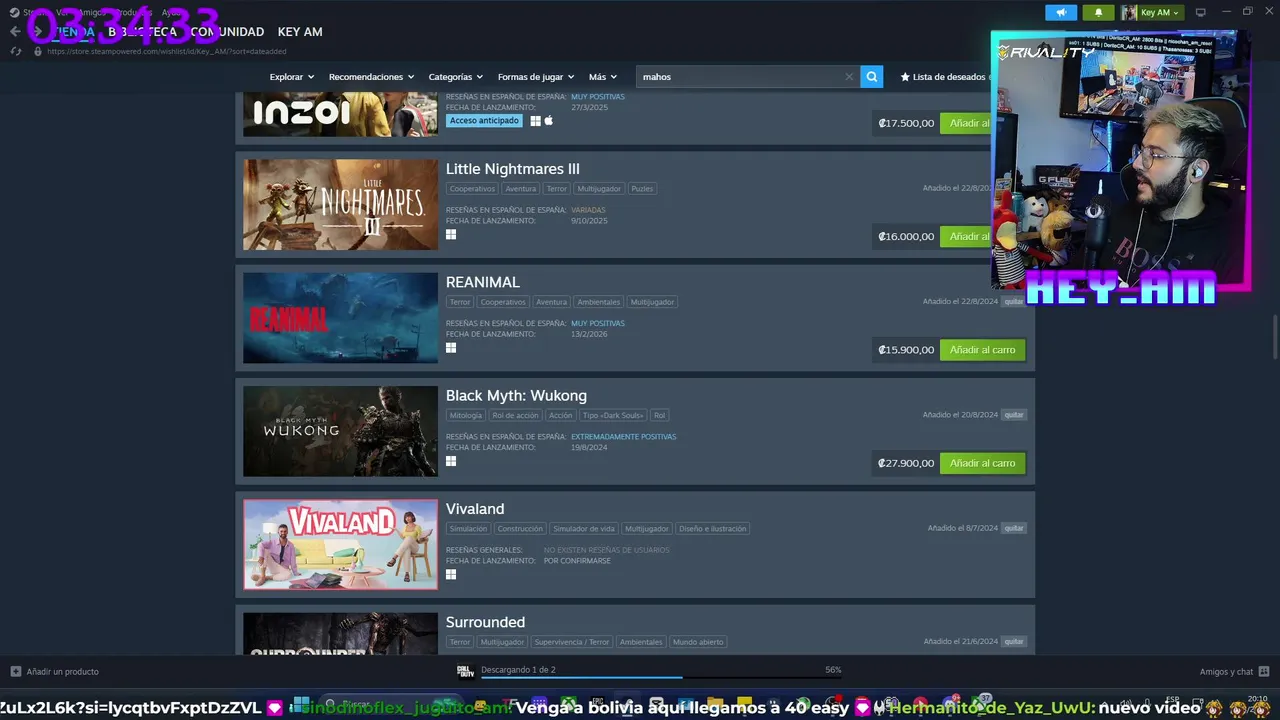Open the REANIMAL thumbnail image
This screenshot has height=720, width=1280.
click(340, 318)
